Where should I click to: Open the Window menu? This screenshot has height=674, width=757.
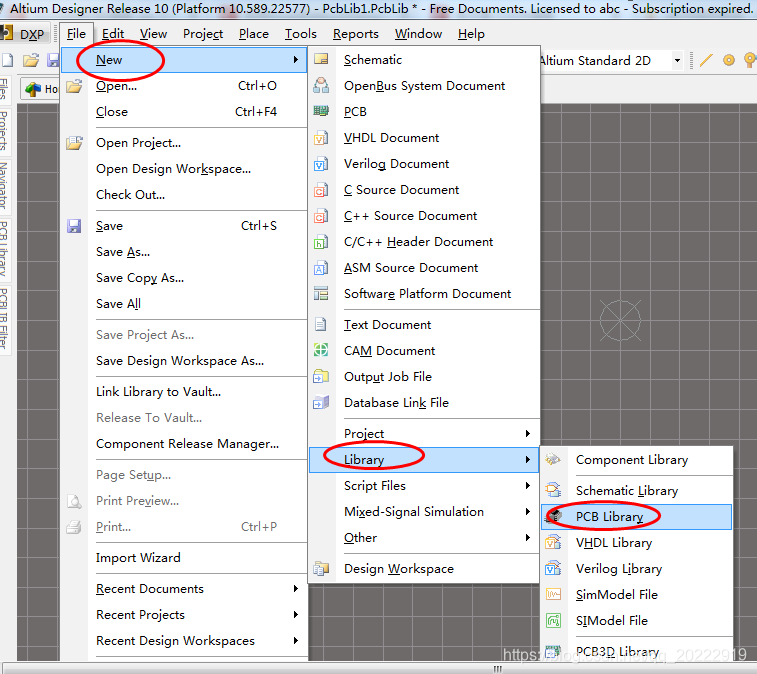[419, 34]
